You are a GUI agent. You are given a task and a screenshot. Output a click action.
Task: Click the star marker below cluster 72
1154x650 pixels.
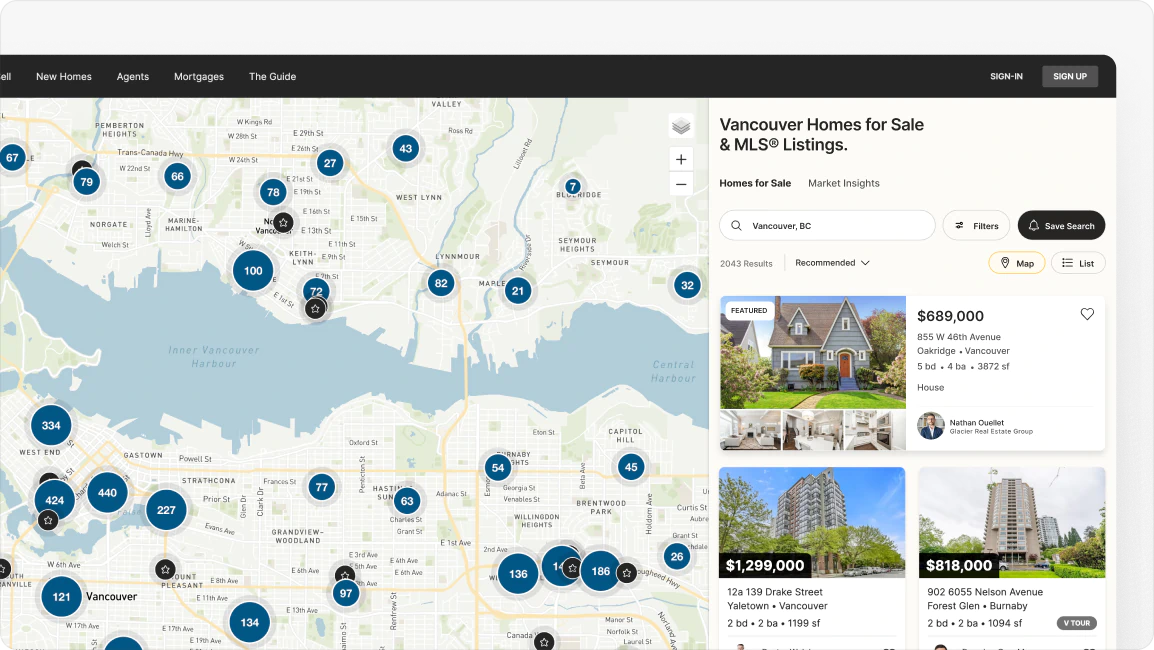point(315,308)
